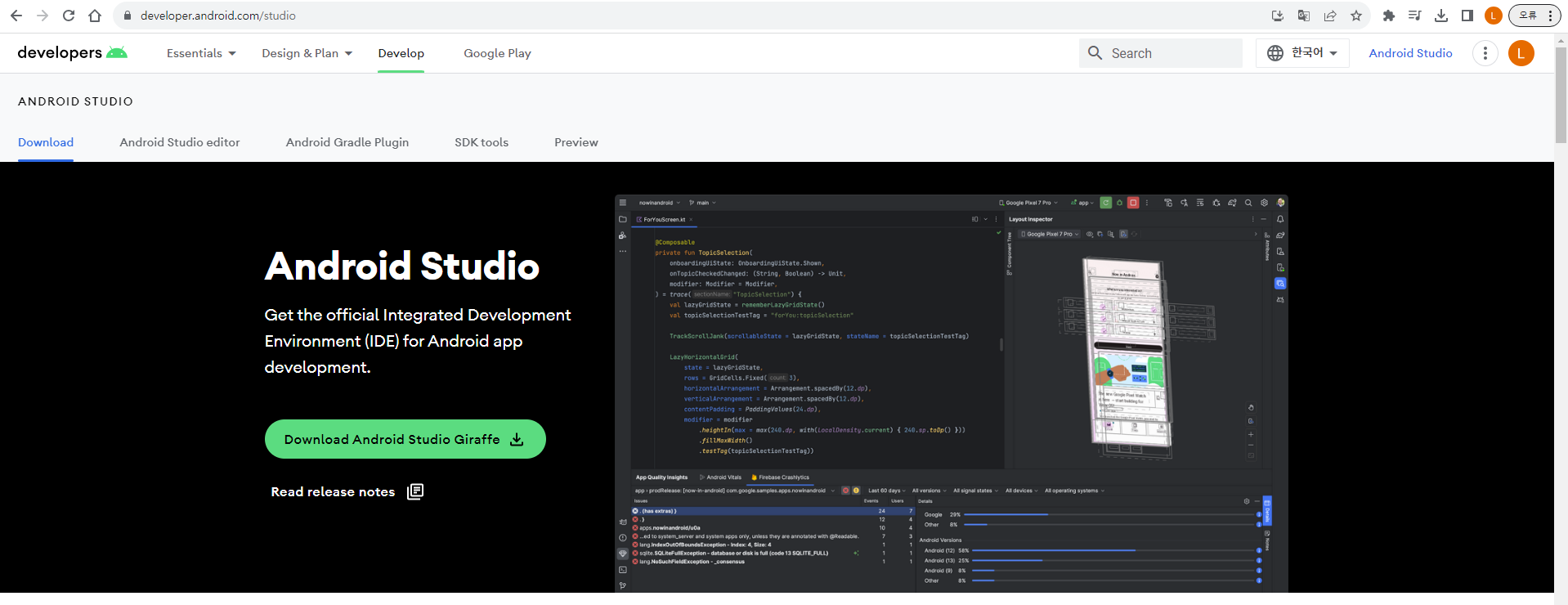Select the Download tab

click(46, 142)
